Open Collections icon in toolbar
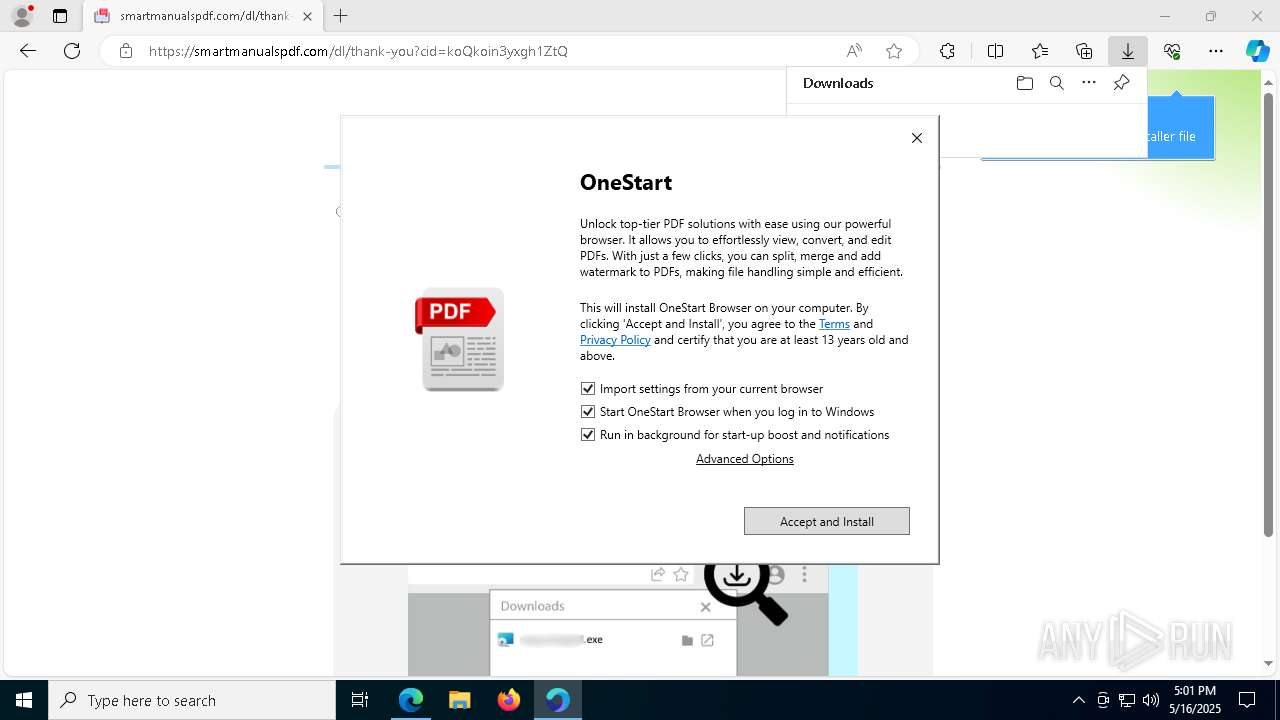Image resolution: width=1280 pixels, height=720 pixels. [x=1084, y=51]
